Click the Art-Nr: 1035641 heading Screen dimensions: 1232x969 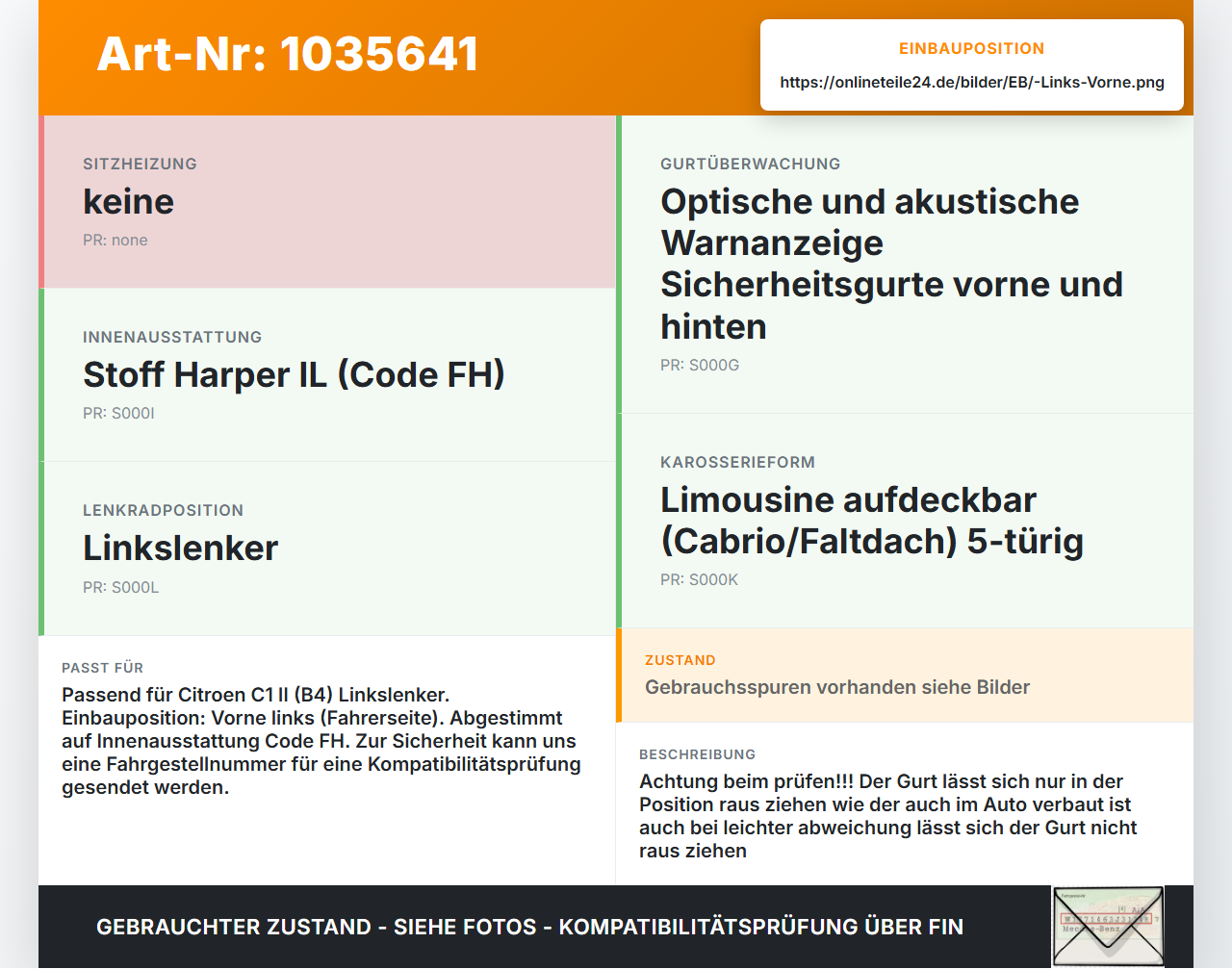click(288, 54)
